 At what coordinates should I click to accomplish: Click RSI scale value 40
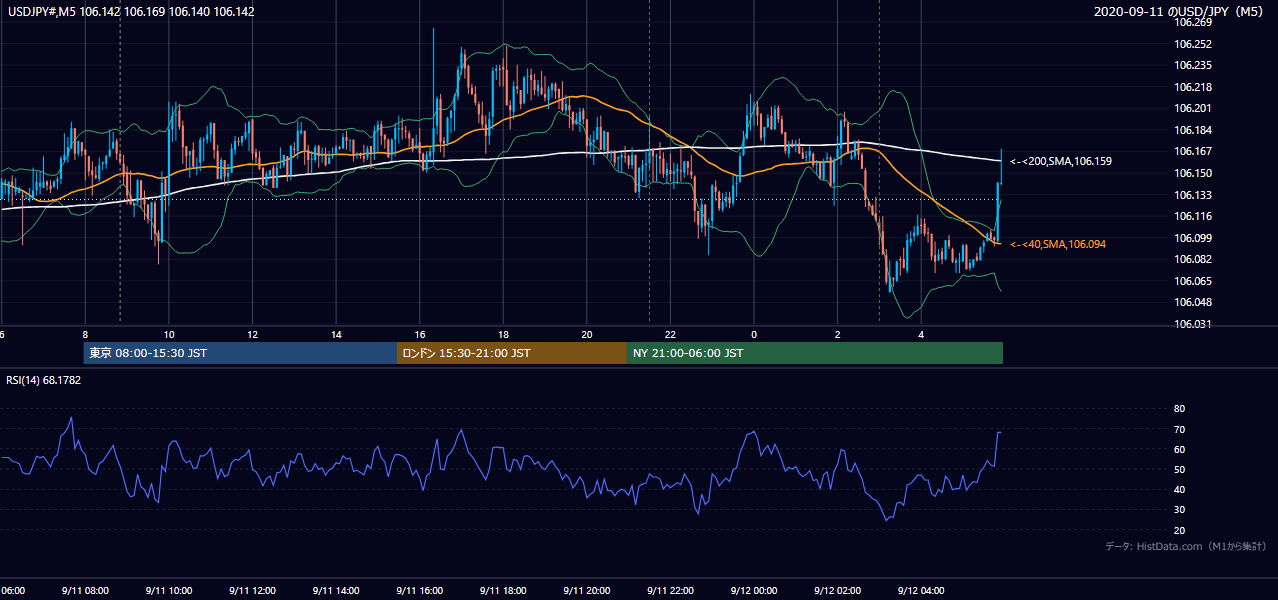coord(1180,489)
